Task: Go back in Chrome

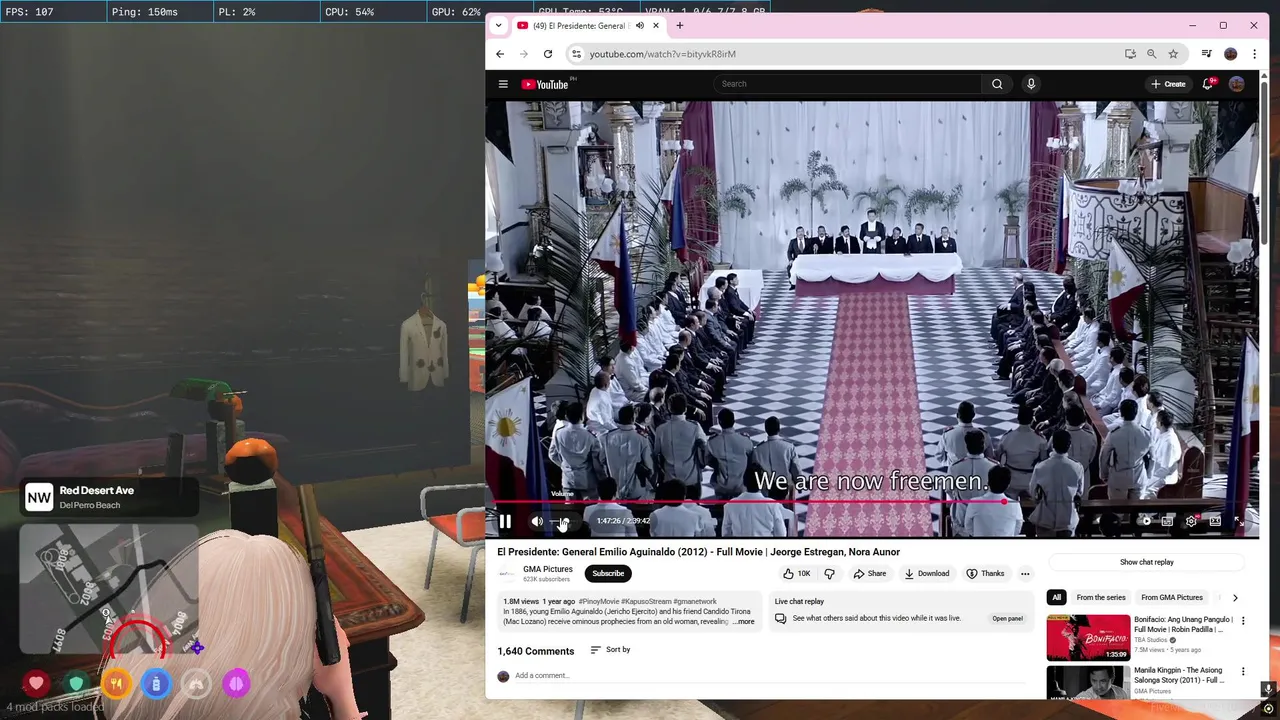Action: coord(500,54)
